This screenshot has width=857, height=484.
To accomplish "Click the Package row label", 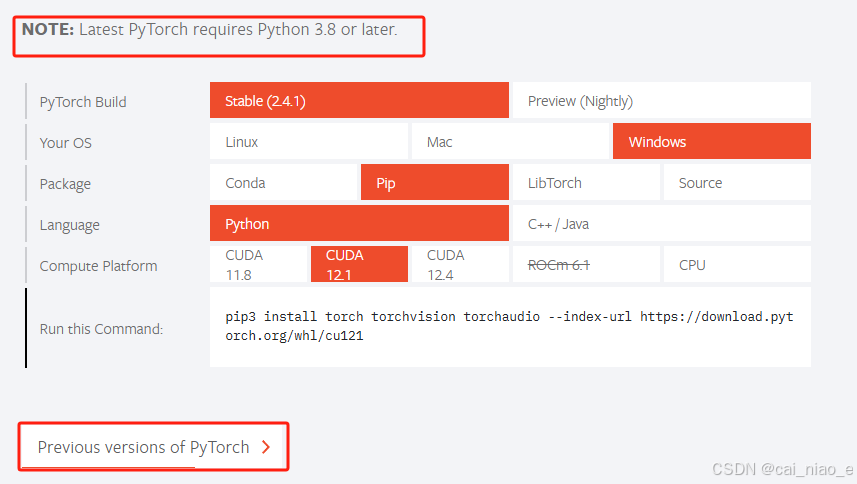I will point(65,184).
